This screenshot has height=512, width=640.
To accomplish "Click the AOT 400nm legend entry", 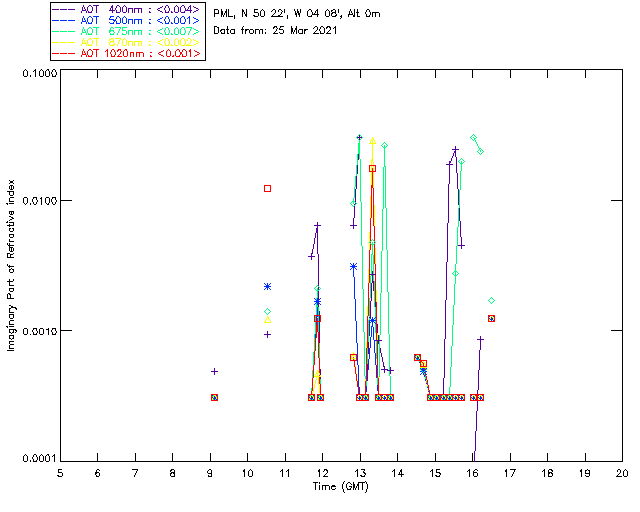I will pos(127,9).
